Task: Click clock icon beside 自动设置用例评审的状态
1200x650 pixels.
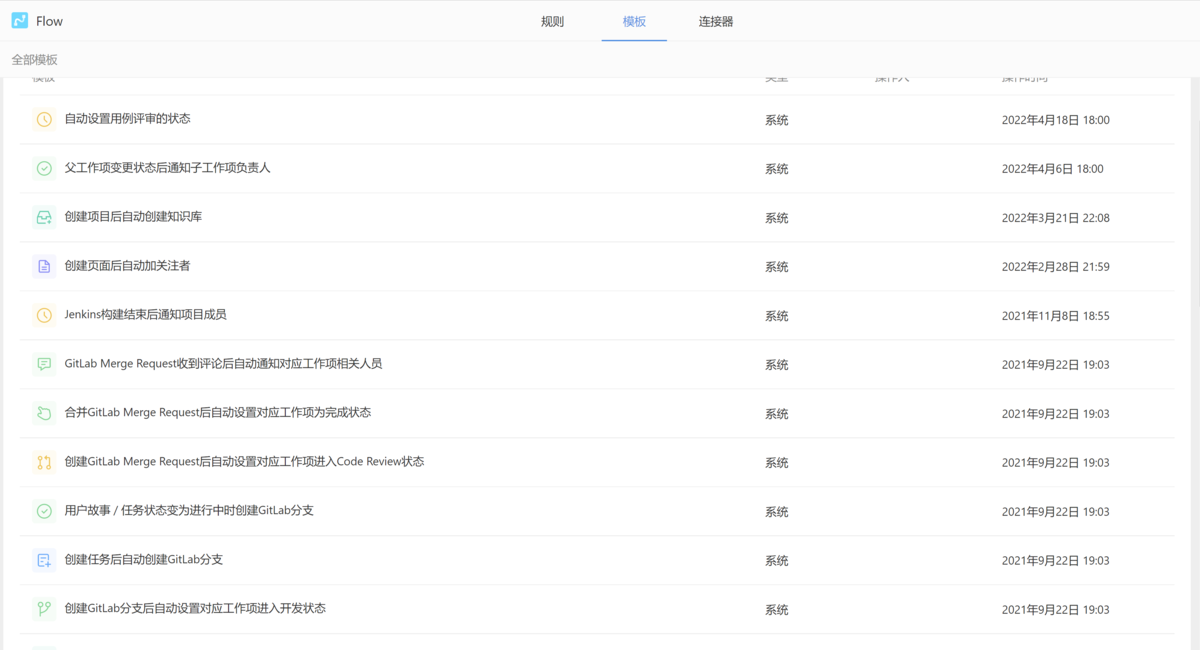Action: click(x=44, y=120)
